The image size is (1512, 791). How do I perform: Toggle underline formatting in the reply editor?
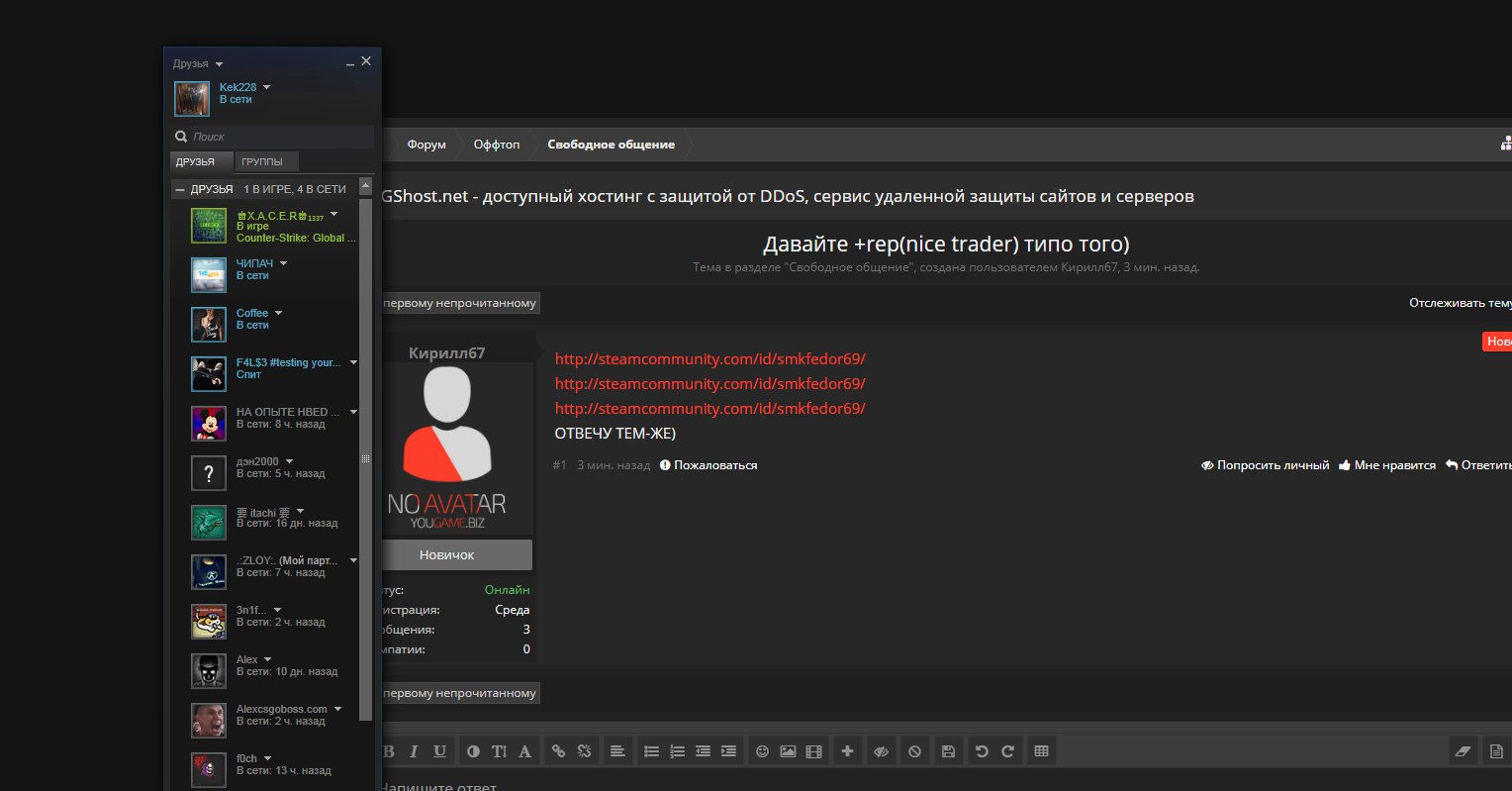439,751
